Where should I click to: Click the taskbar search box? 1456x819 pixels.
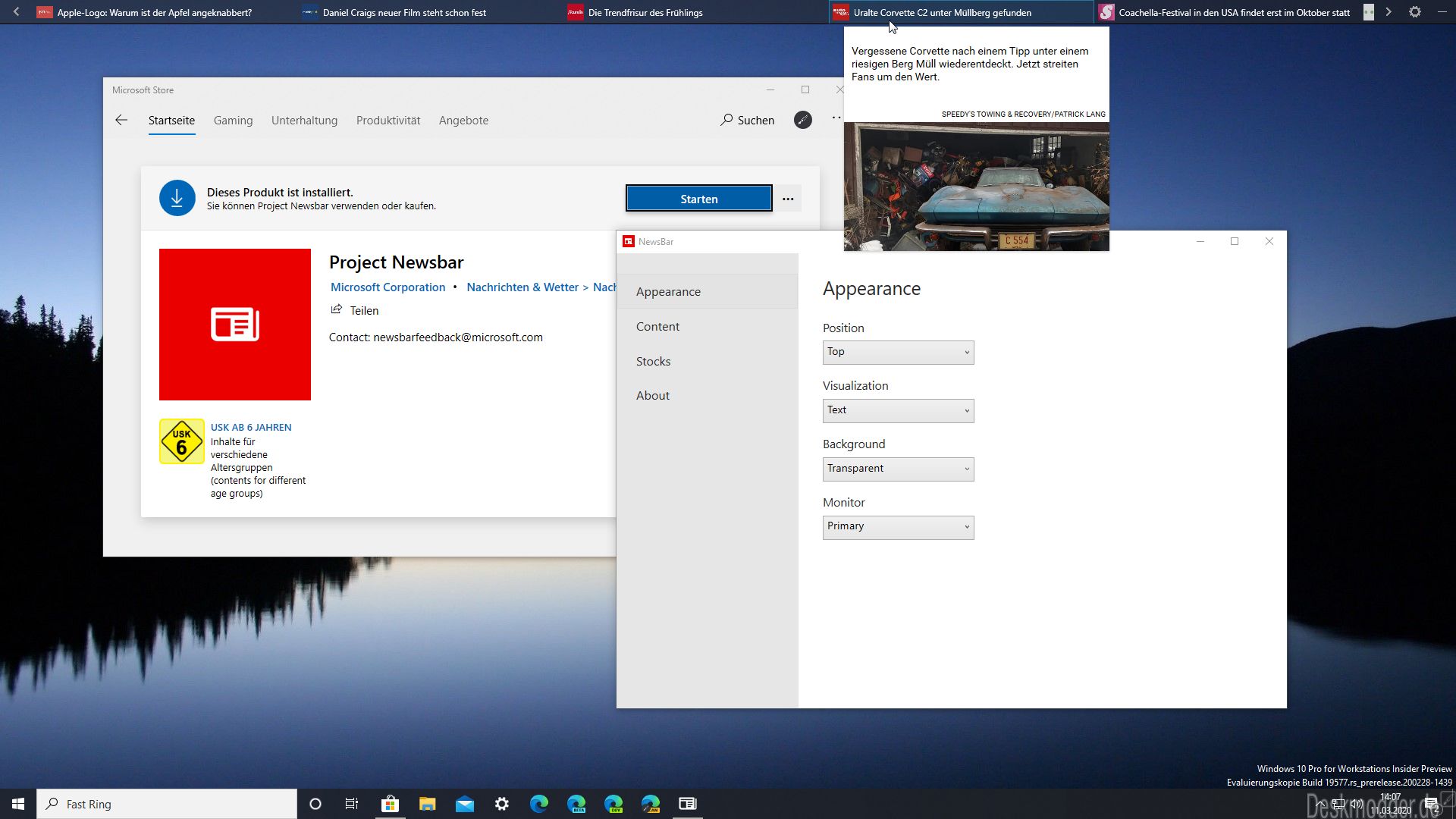(167, 804)
